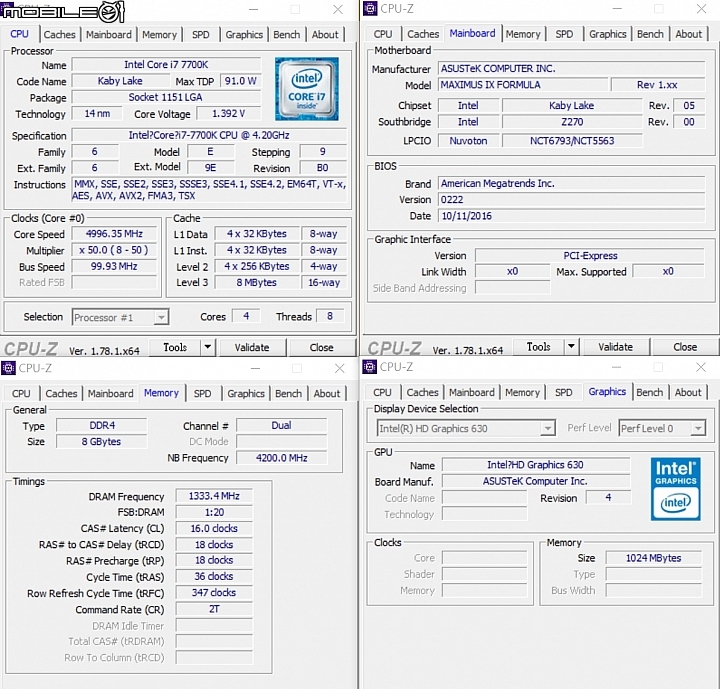Click motherboard model MAXIMUS IX FORMULA
The width and height of the screenshot is (720, 689).
[x=523, y=85]
